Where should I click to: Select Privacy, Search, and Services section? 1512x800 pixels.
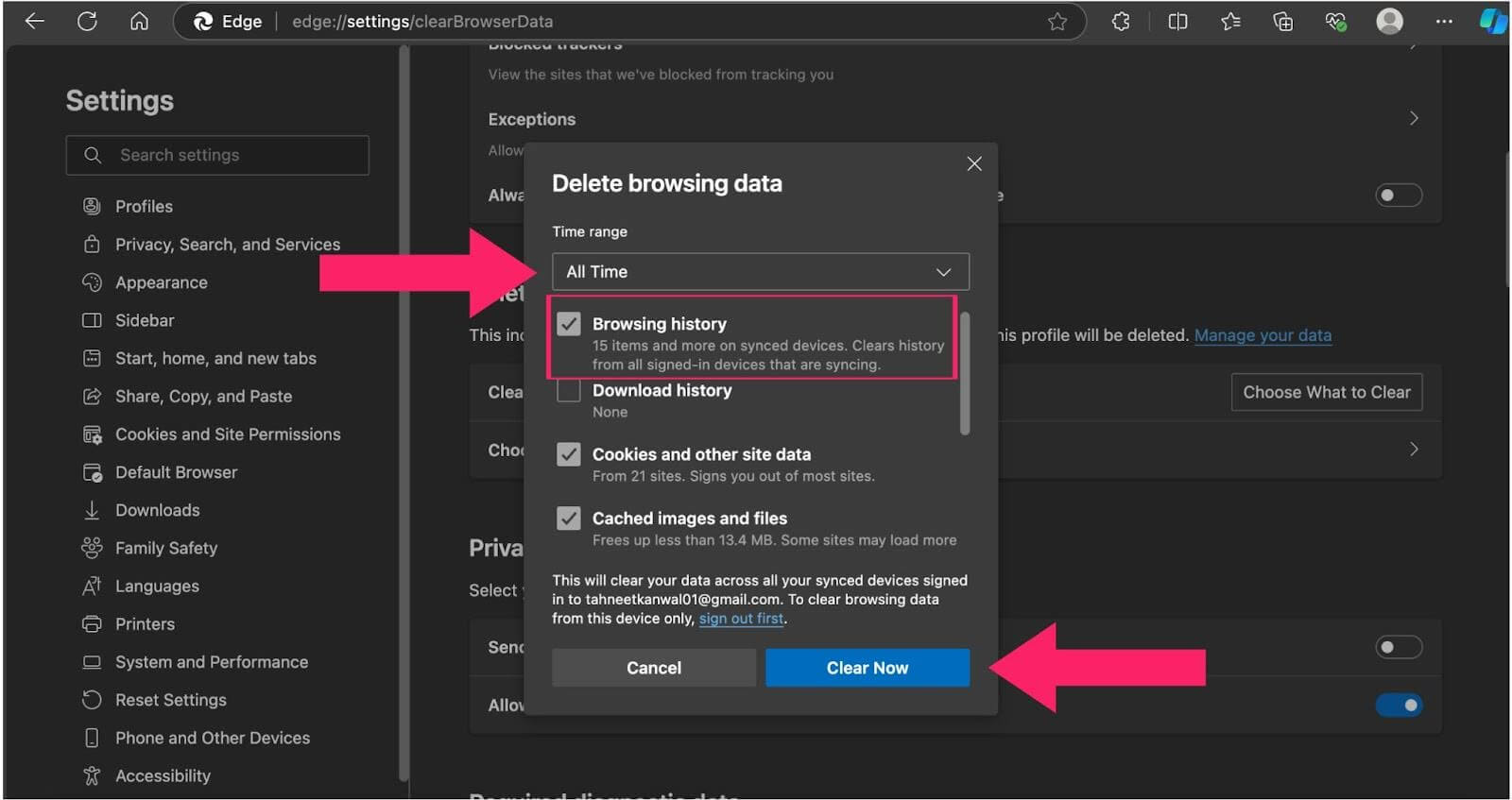[228, 244]
